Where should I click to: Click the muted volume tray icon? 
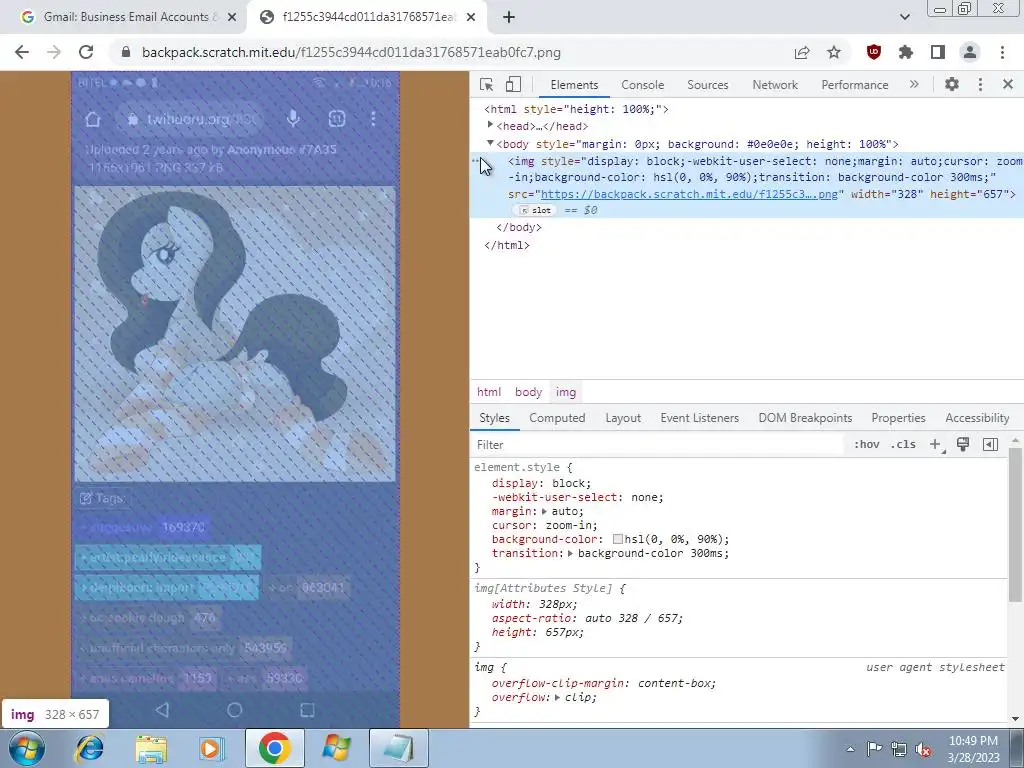923,750
